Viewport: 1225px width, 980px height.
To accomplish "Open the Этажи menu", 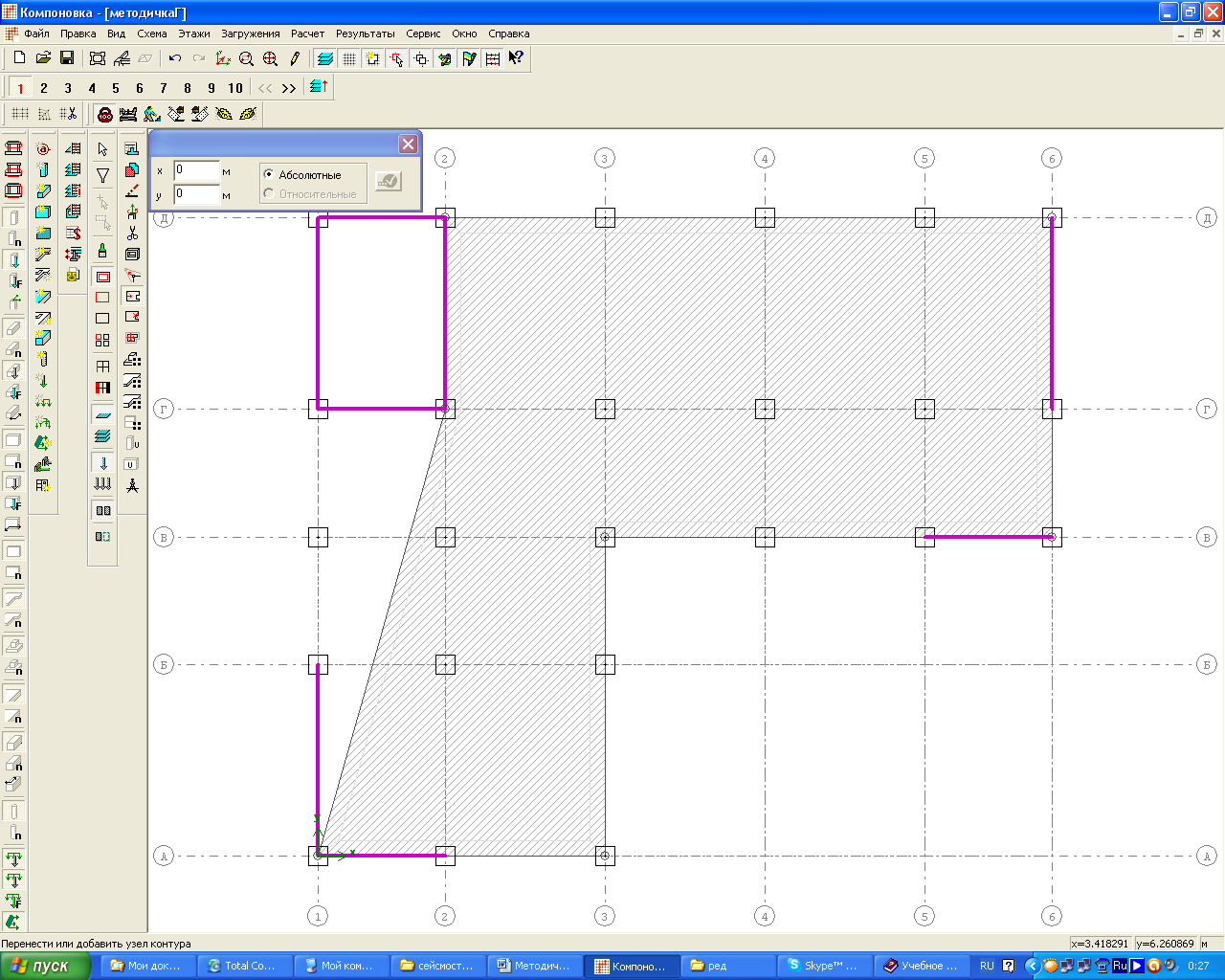I will (194, 33).
